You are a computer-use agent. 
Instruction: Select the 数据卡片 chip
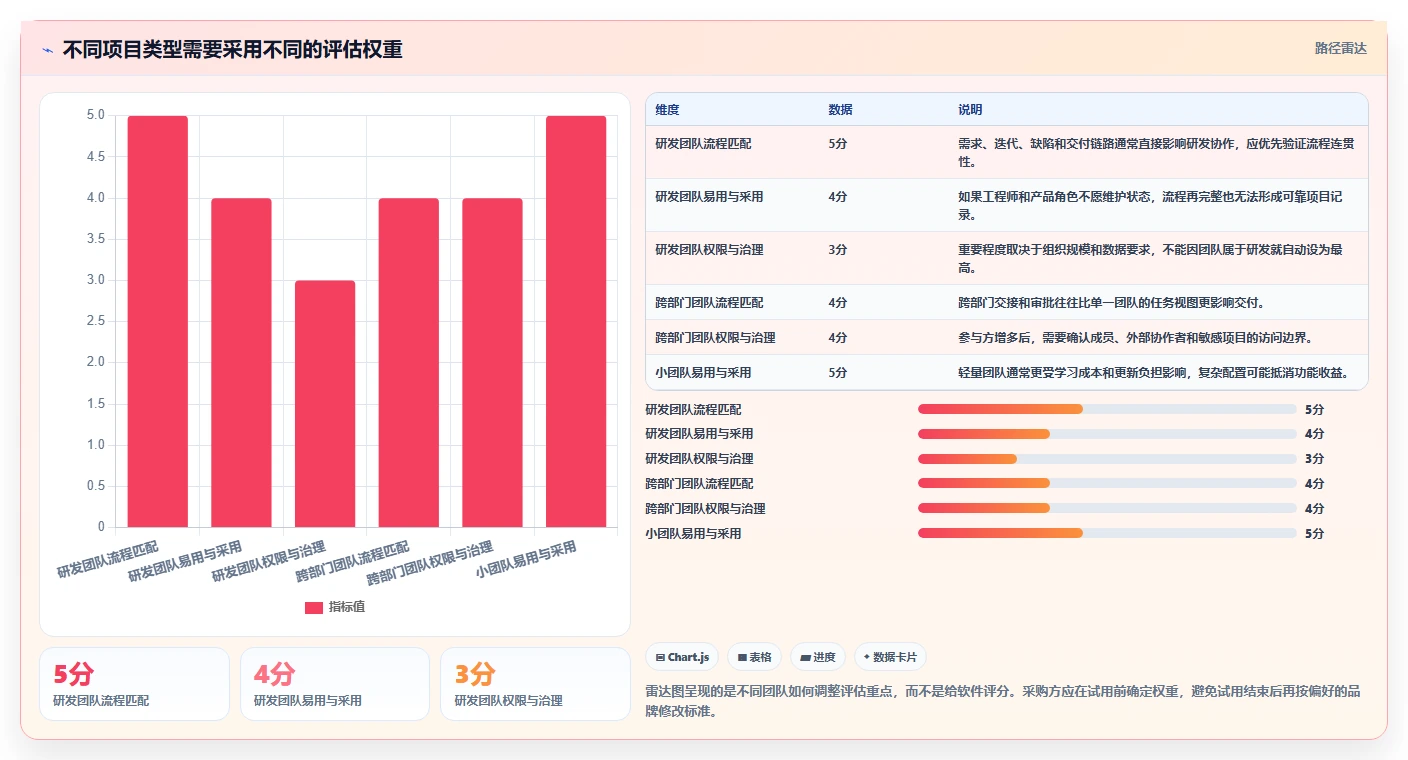click(x=890, y=657)
